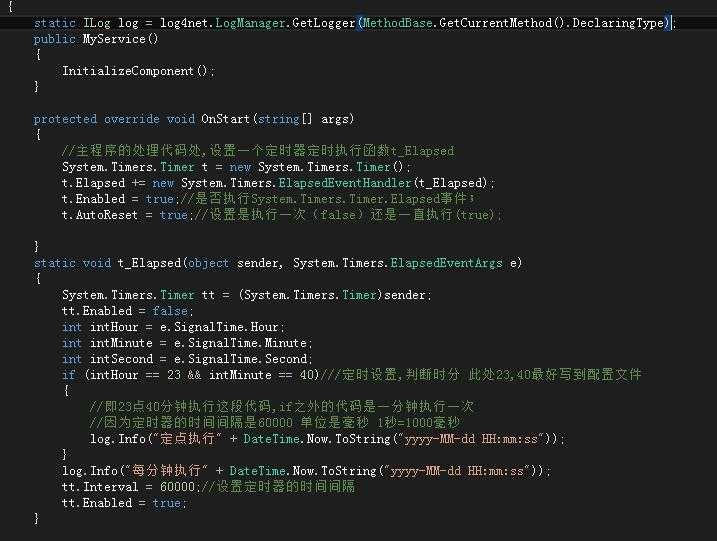Click the MethodBase class reference
The image size is (717, 541).
pos(397,23)
